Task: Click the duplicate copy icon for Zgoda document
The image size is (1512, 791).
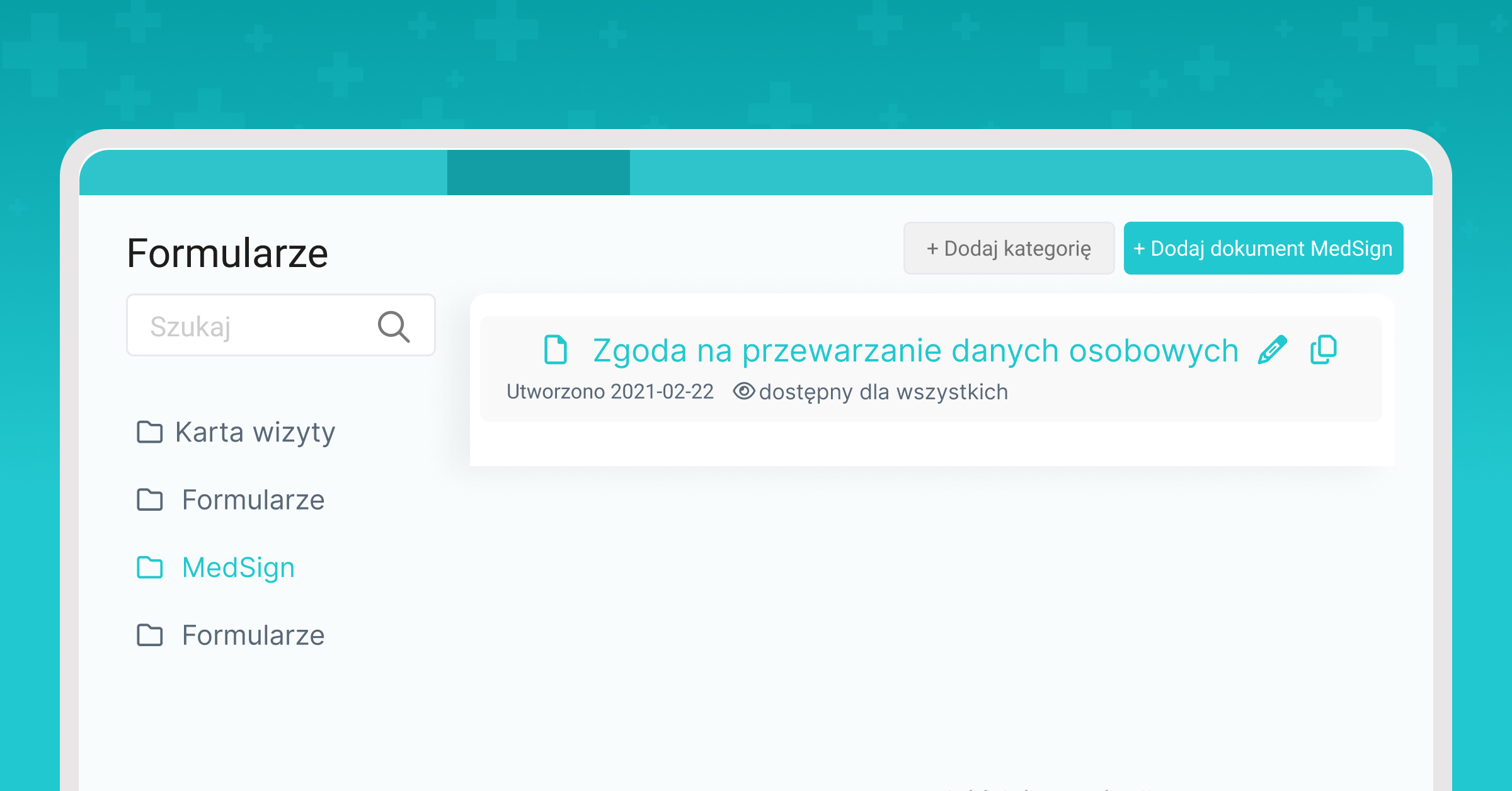Action: click(x=1324, y=350)
